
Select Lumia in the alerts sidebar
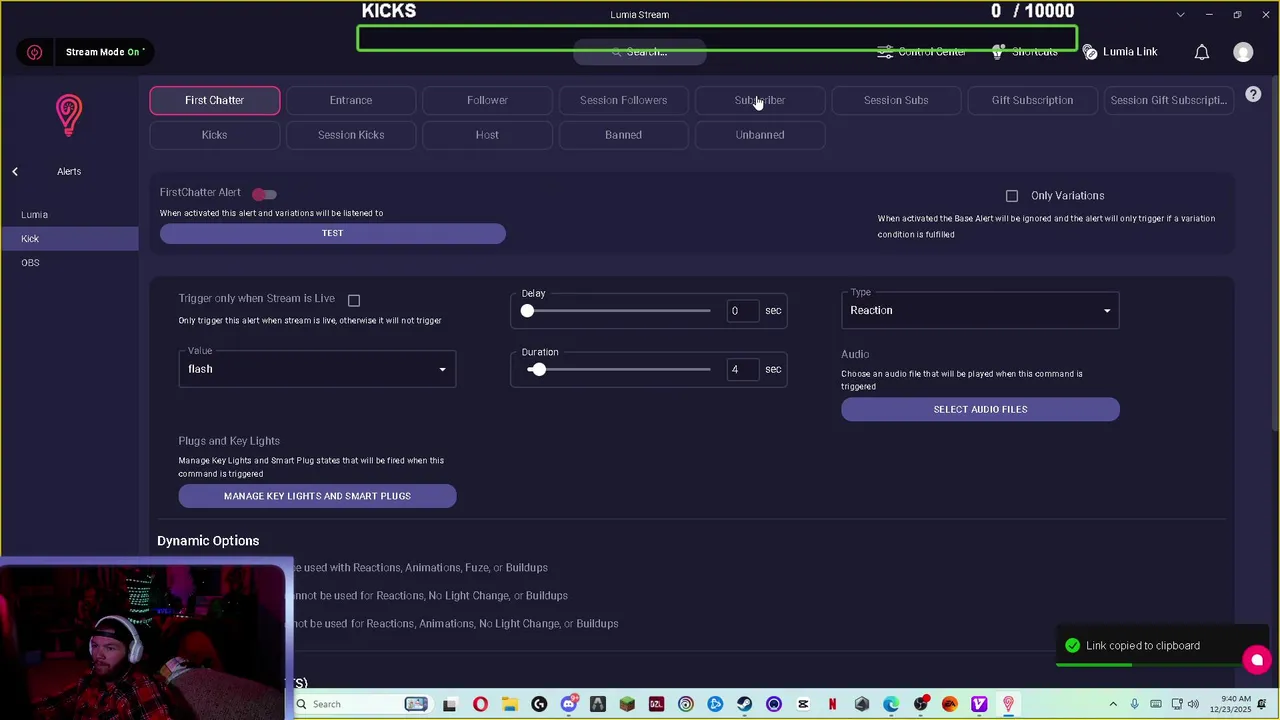click(x=69, y=215)
